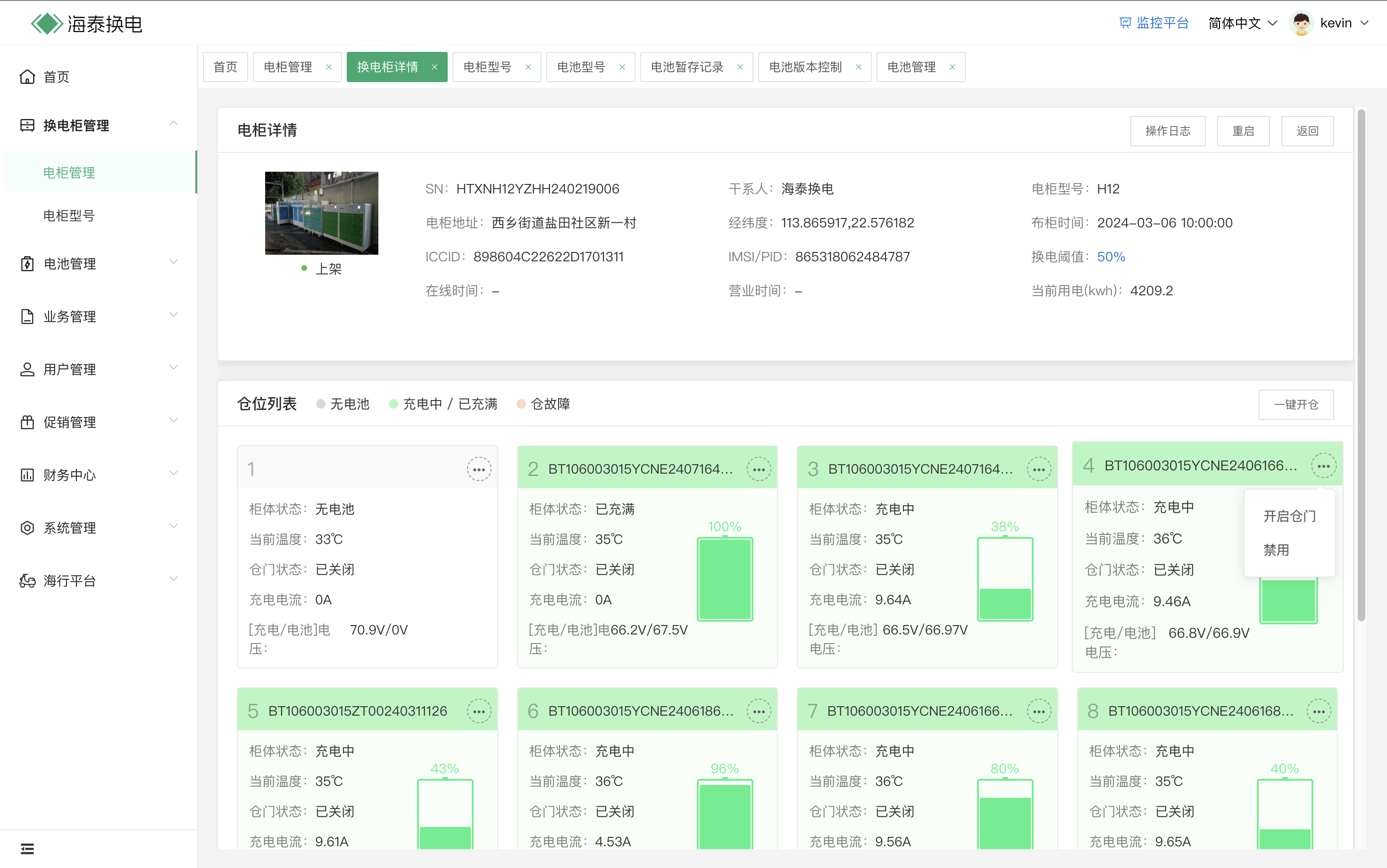Screen dimensions: 1387x868
Task: Click the battery icon beside 电池管理
Action: click(x=27, y=264)
